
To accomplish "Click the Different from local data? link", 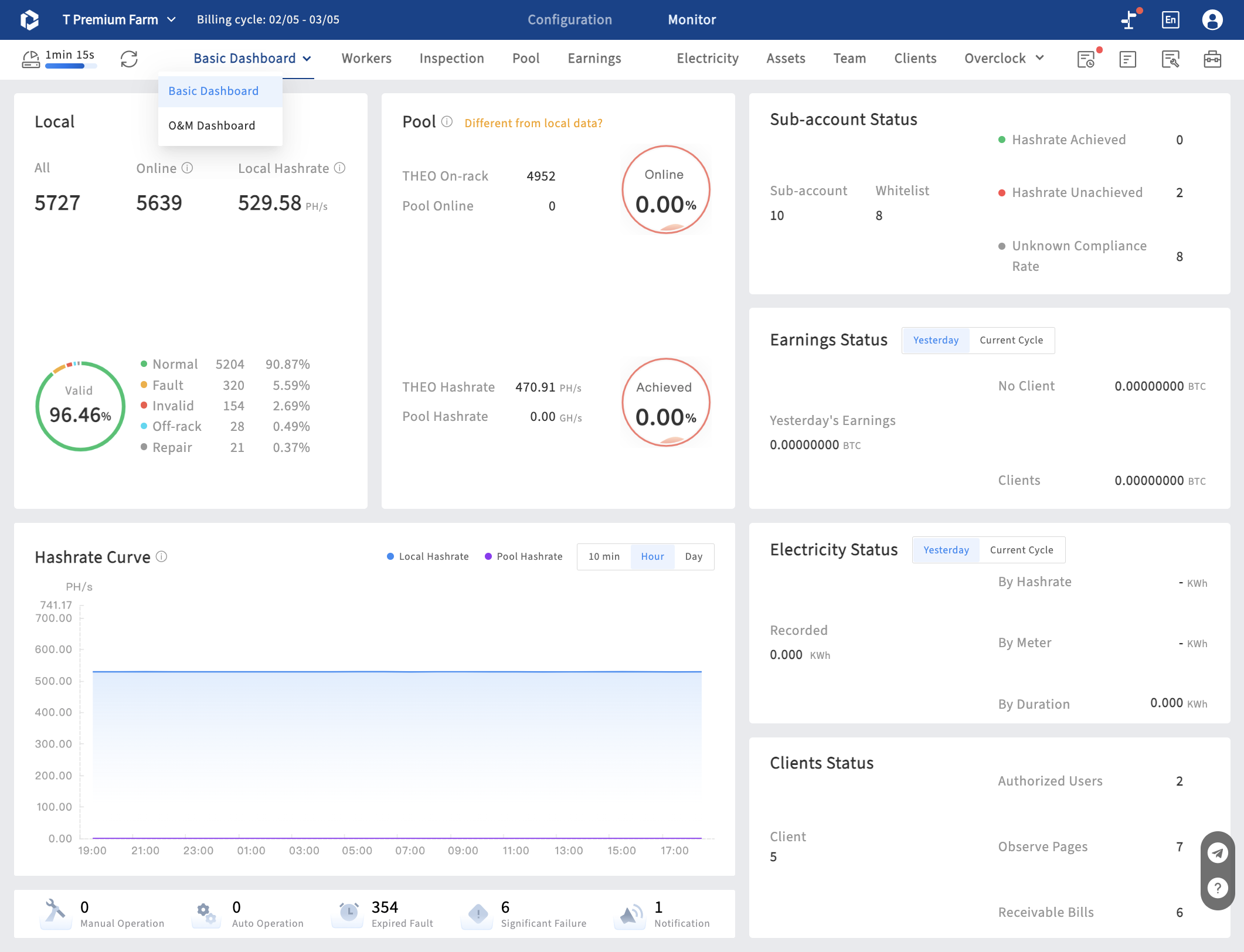I will [x=533, y=123].
